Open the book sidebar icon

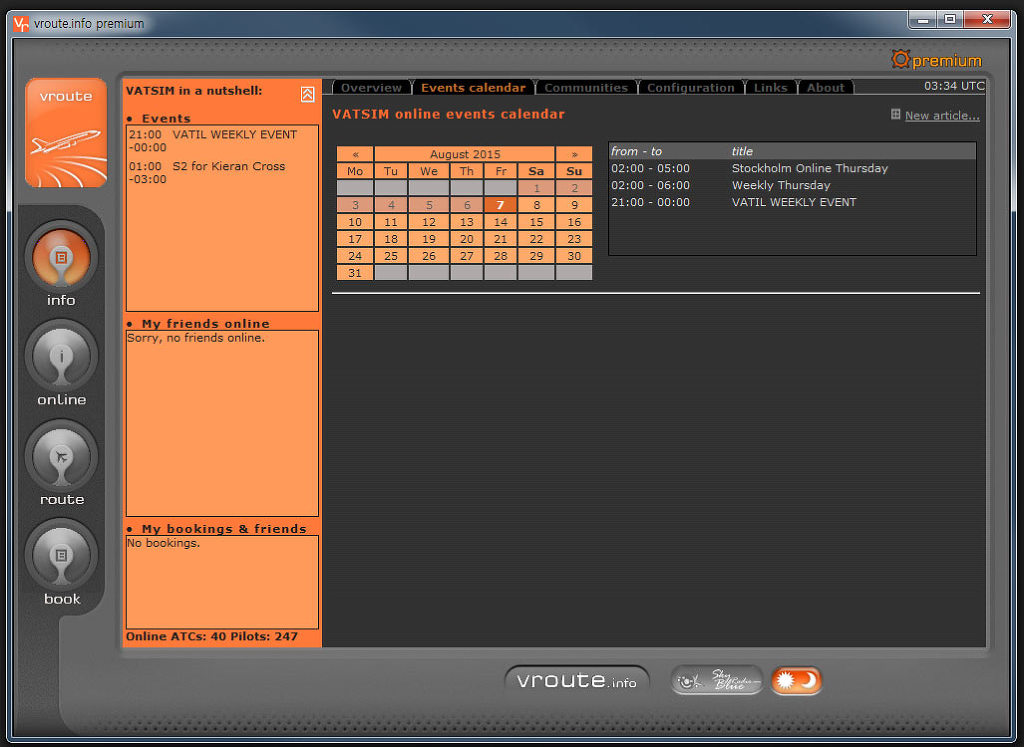61,556
